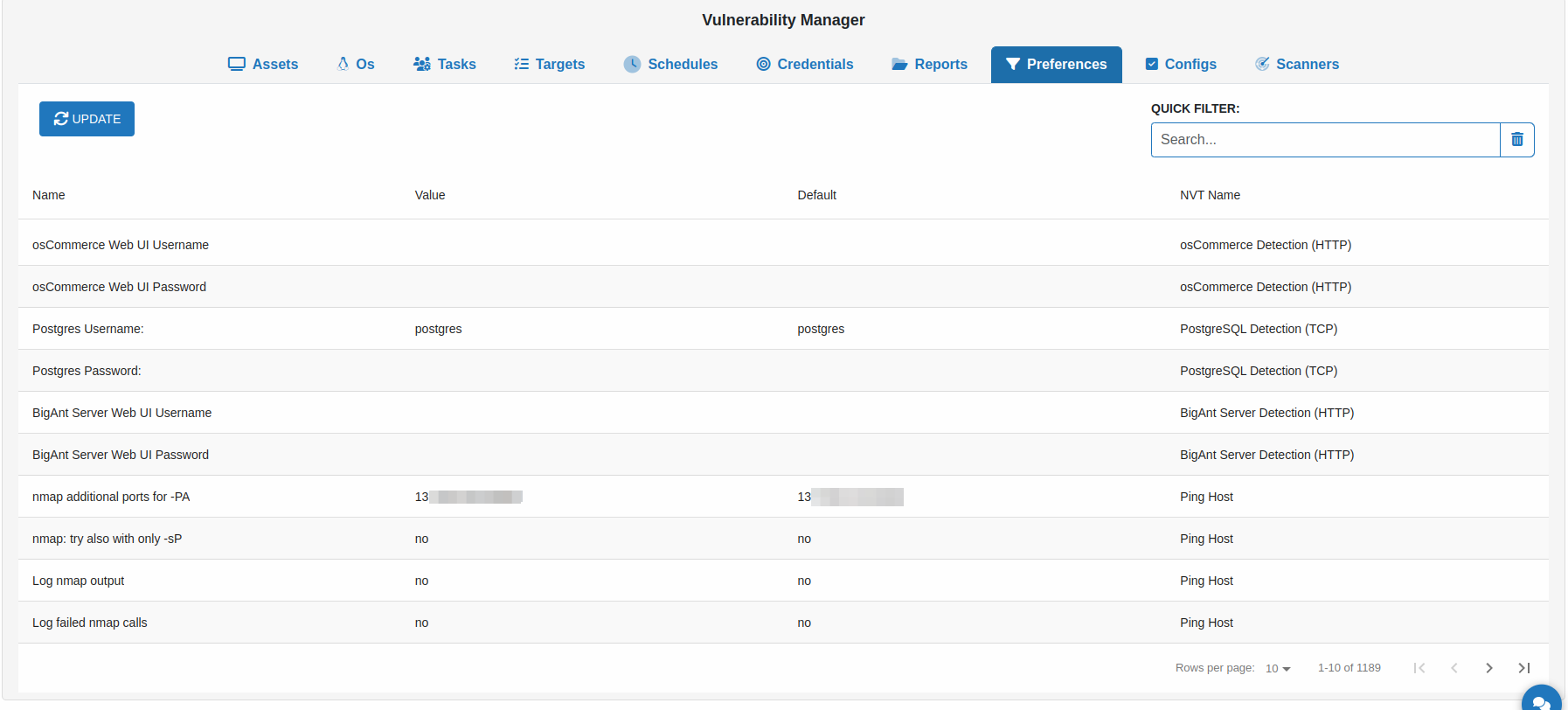Select the Postgres Username row

point(88,329)
